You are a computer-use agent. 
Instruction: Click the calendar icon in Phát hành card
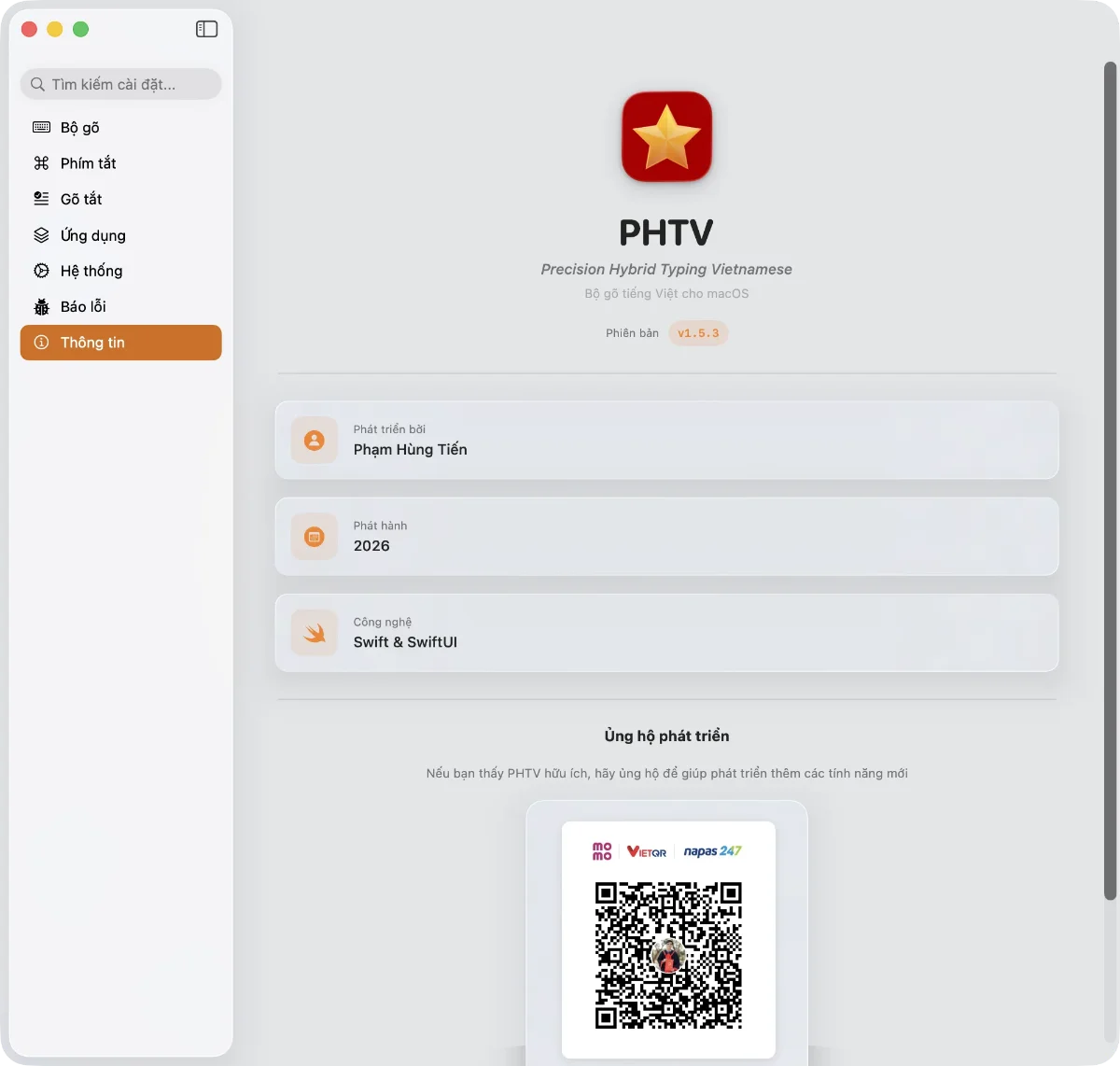click(x=315, y=537)
